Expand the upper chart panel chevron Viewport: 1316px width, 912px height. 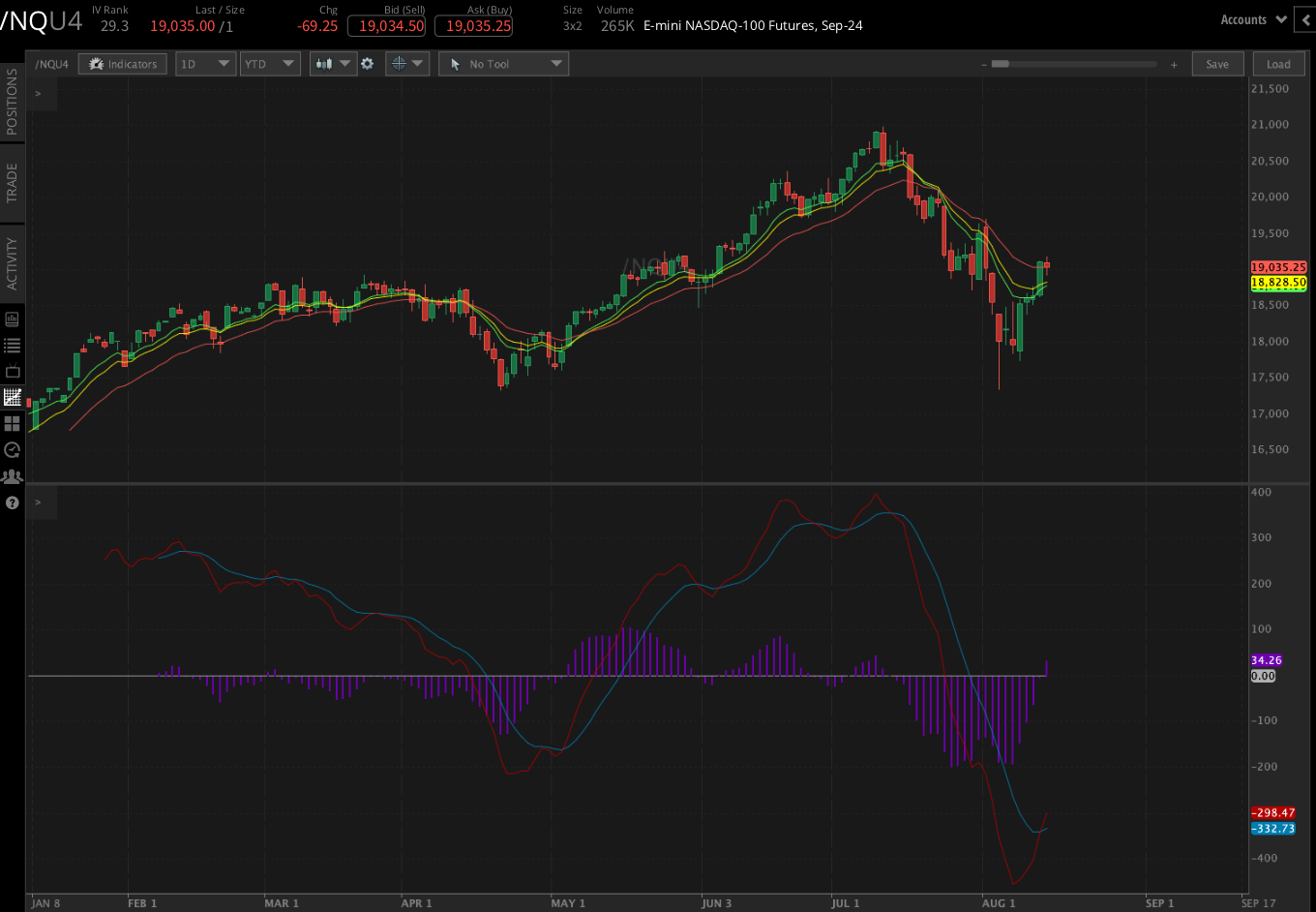pos(37,94)
